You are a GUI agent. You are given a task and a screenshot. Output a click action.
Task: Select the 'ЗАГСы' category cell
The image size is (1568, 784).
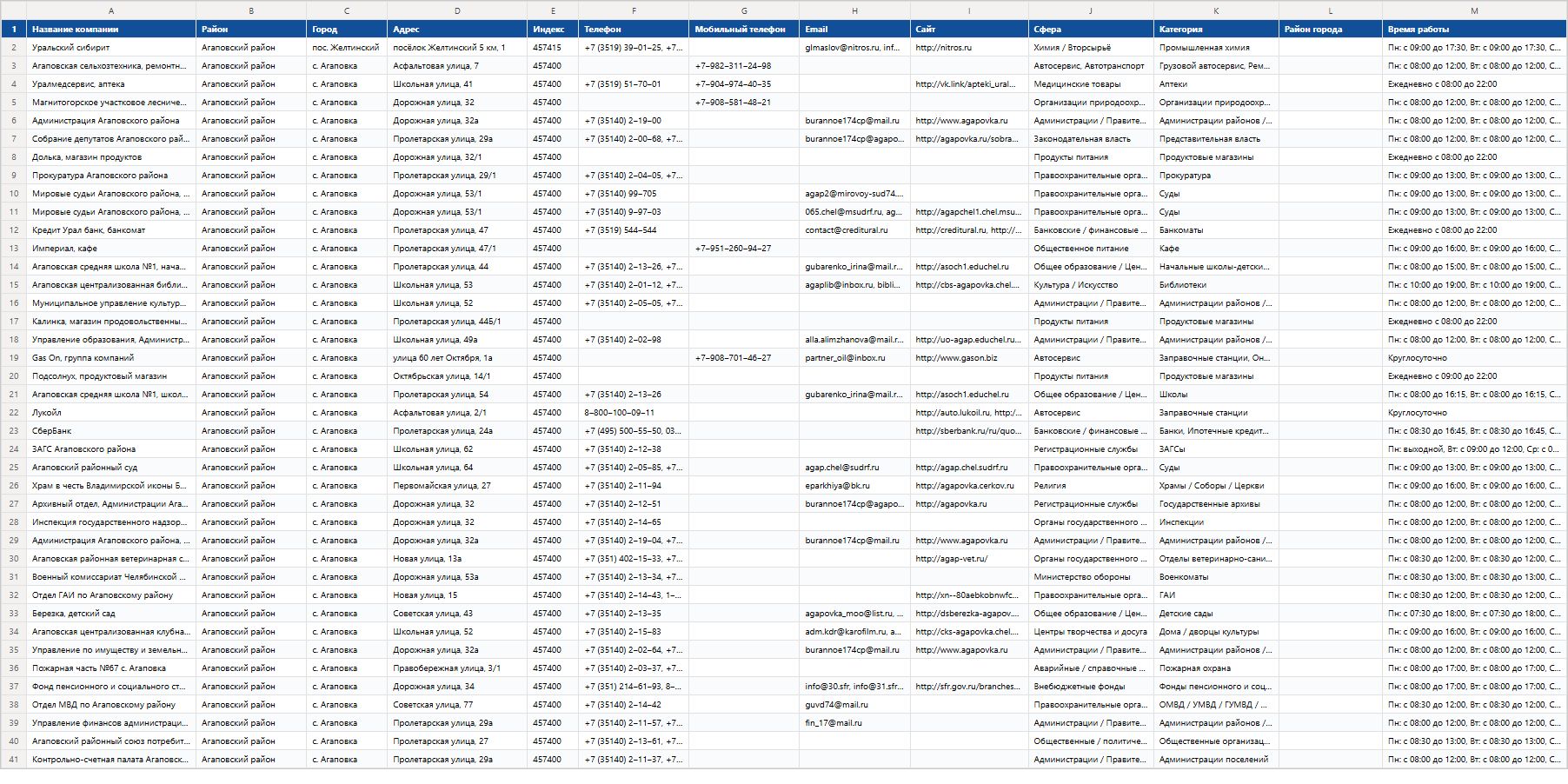(x=1216, y=449)
